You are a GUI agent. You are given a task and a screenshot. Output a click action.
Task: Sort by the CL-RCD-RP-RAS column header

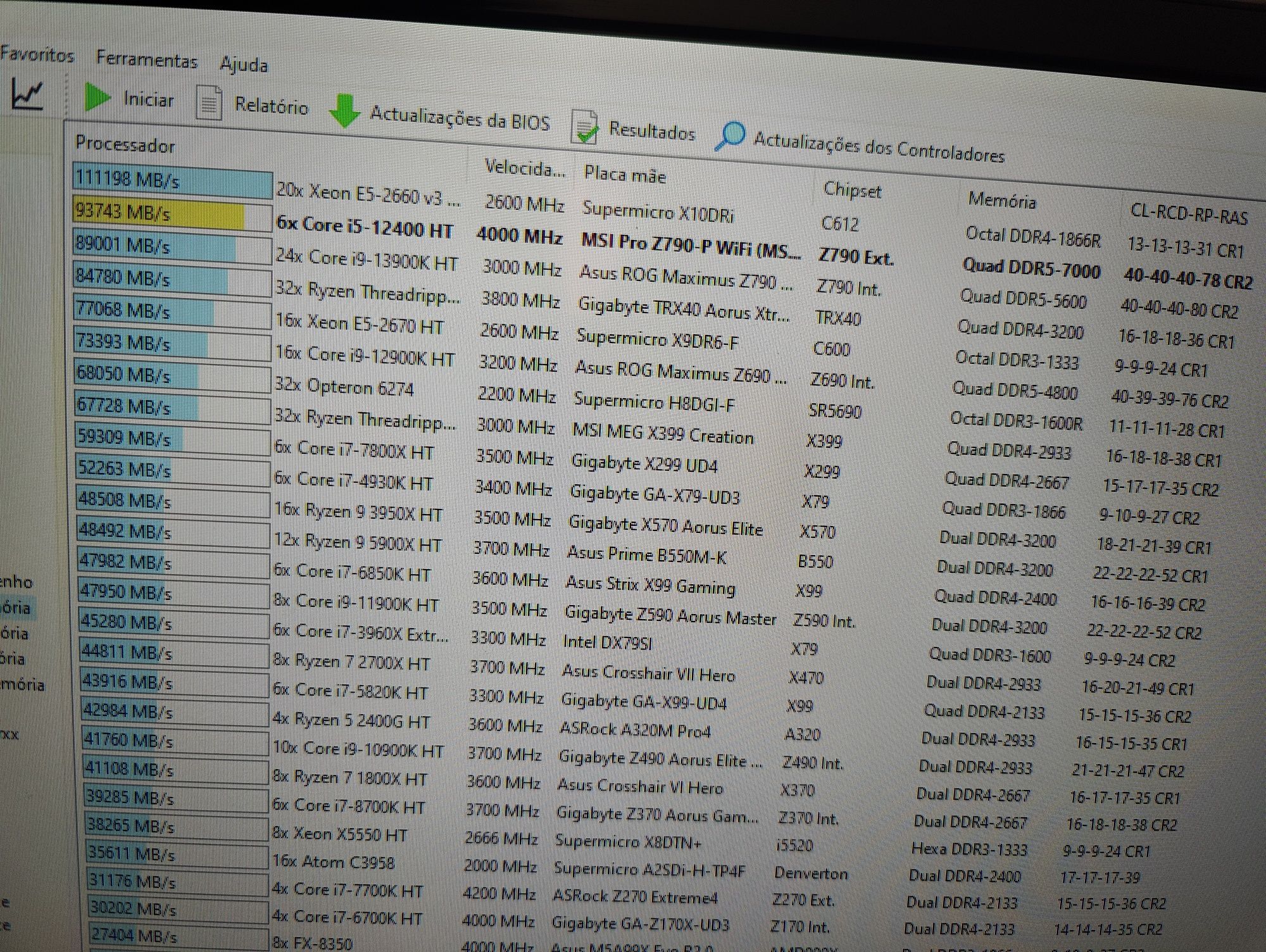(1188, 214)
